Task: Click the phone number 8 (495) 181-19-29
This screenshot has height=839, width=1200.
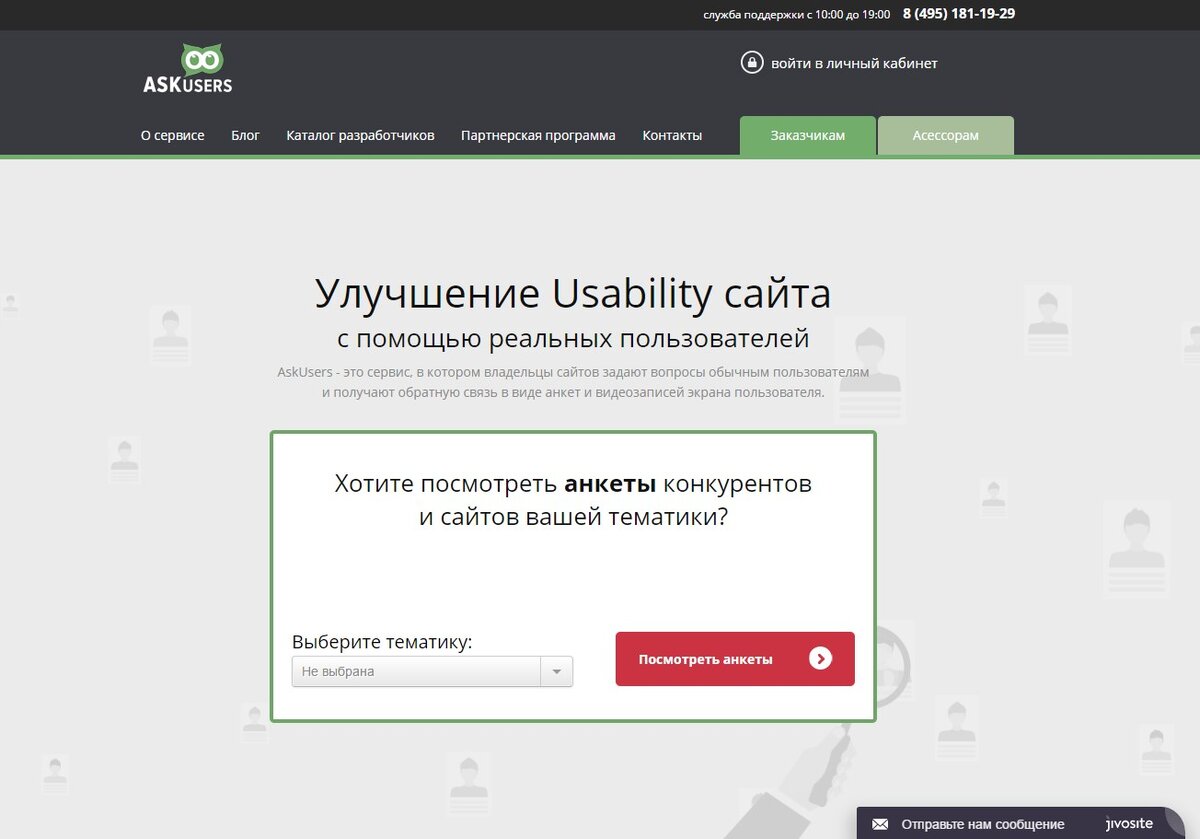Action: pos(957,14)
